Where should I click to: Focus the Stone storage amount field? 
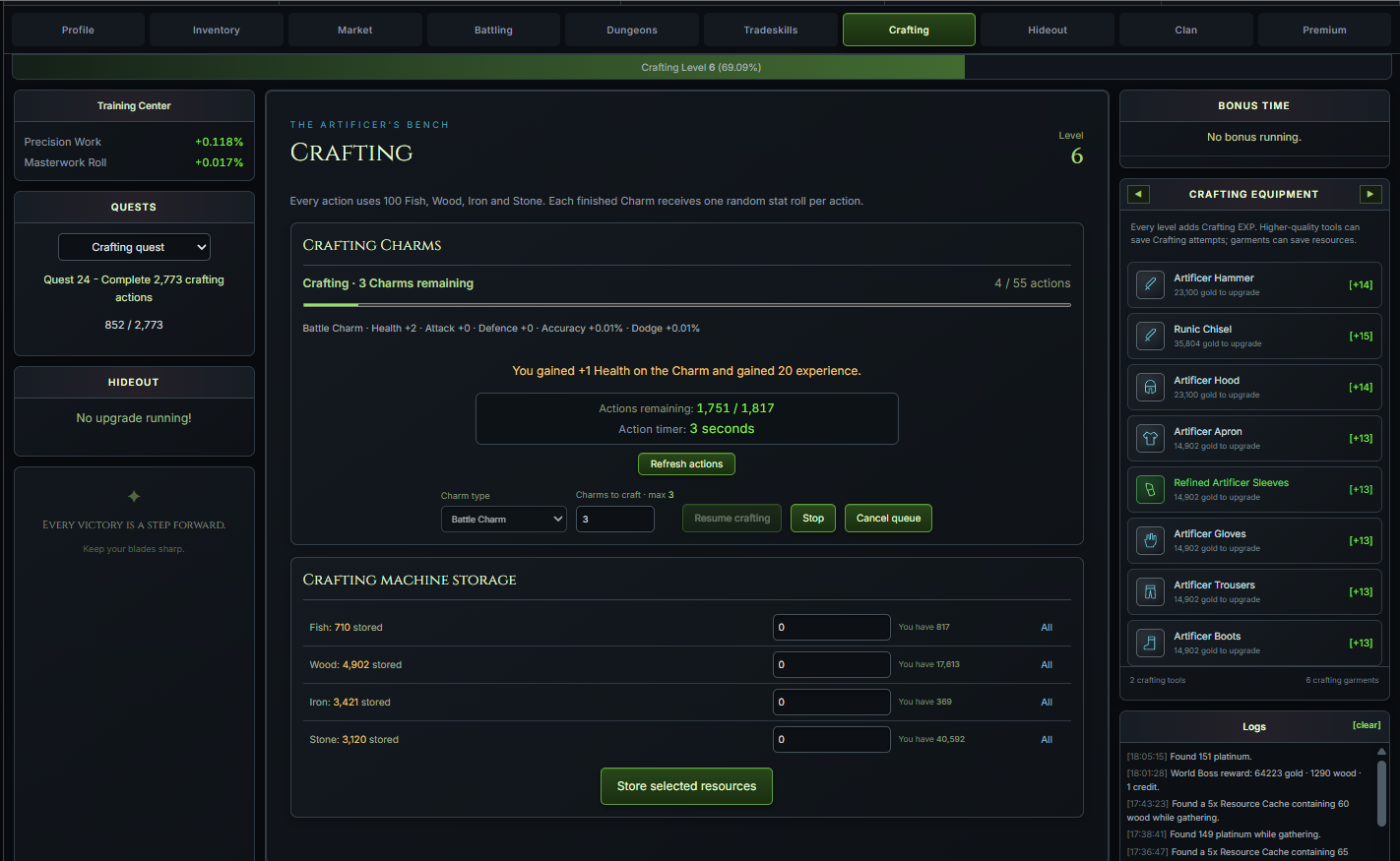point(832,739)
